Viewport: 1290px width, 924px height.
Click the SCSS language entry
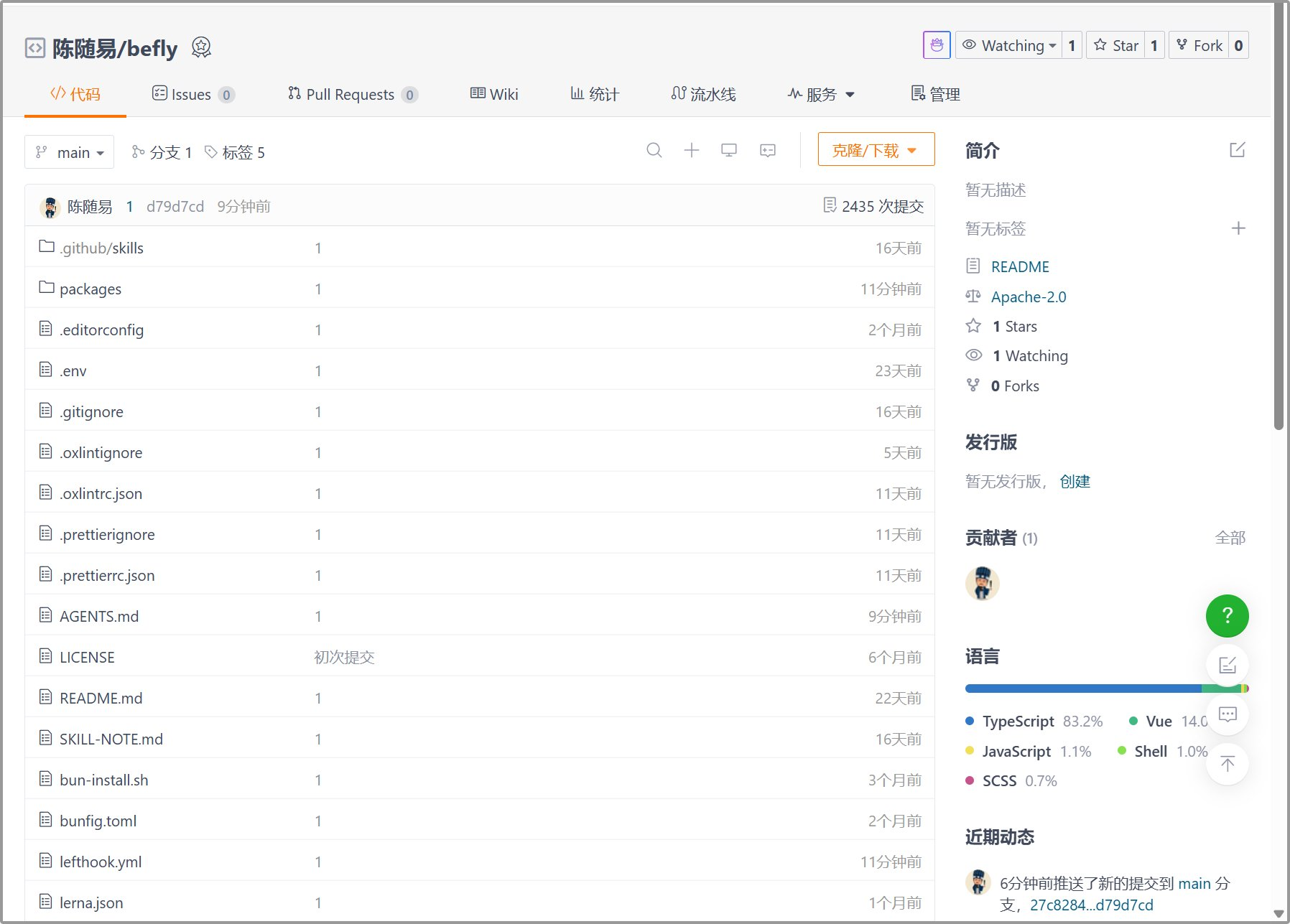coord(1011,780)
